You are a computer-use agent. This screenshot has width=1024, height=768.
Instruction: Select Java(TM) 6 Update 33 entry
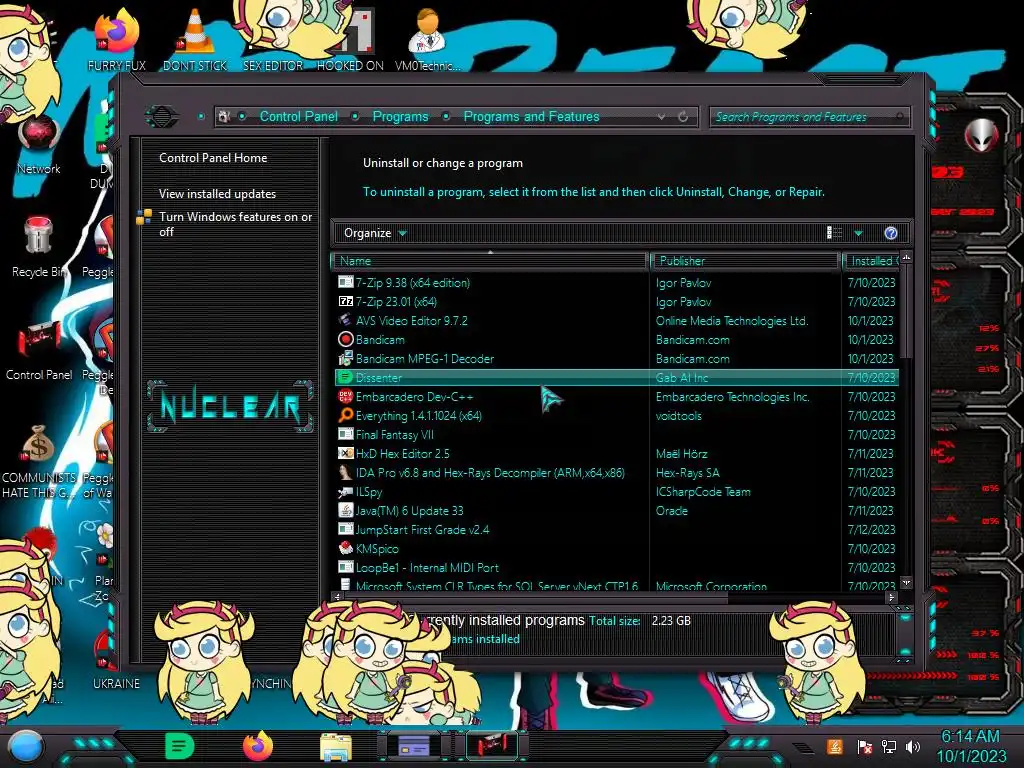[x=617, y=511]
